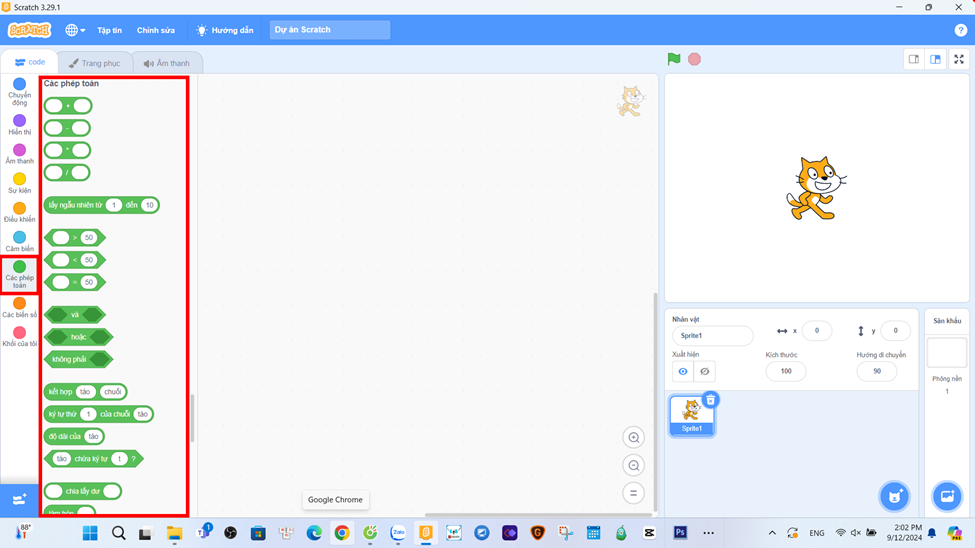Click the lấy ngẫu nhiên từ block

[x=101, y=205]
